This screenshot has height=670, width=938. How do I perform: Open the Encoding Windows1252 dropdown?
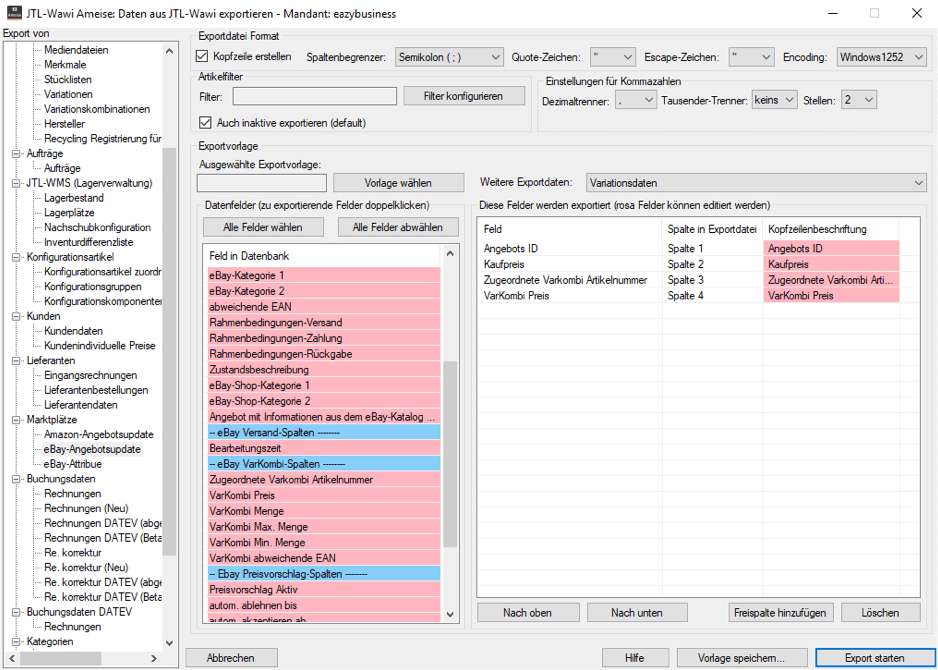pos(881,57)
